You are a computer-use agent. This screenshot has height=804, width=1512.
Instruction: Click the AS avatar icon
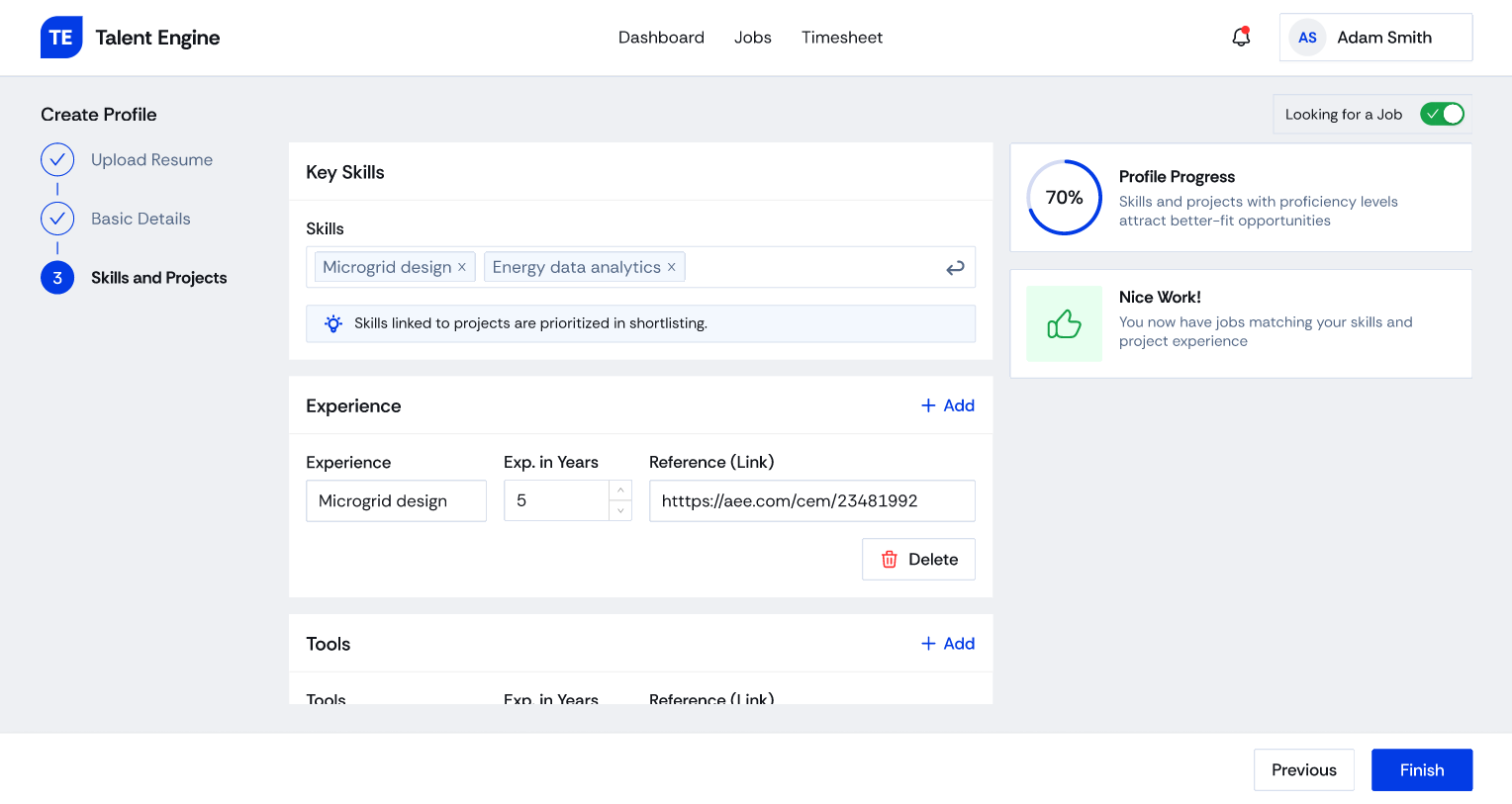(x=1307, y=38)
